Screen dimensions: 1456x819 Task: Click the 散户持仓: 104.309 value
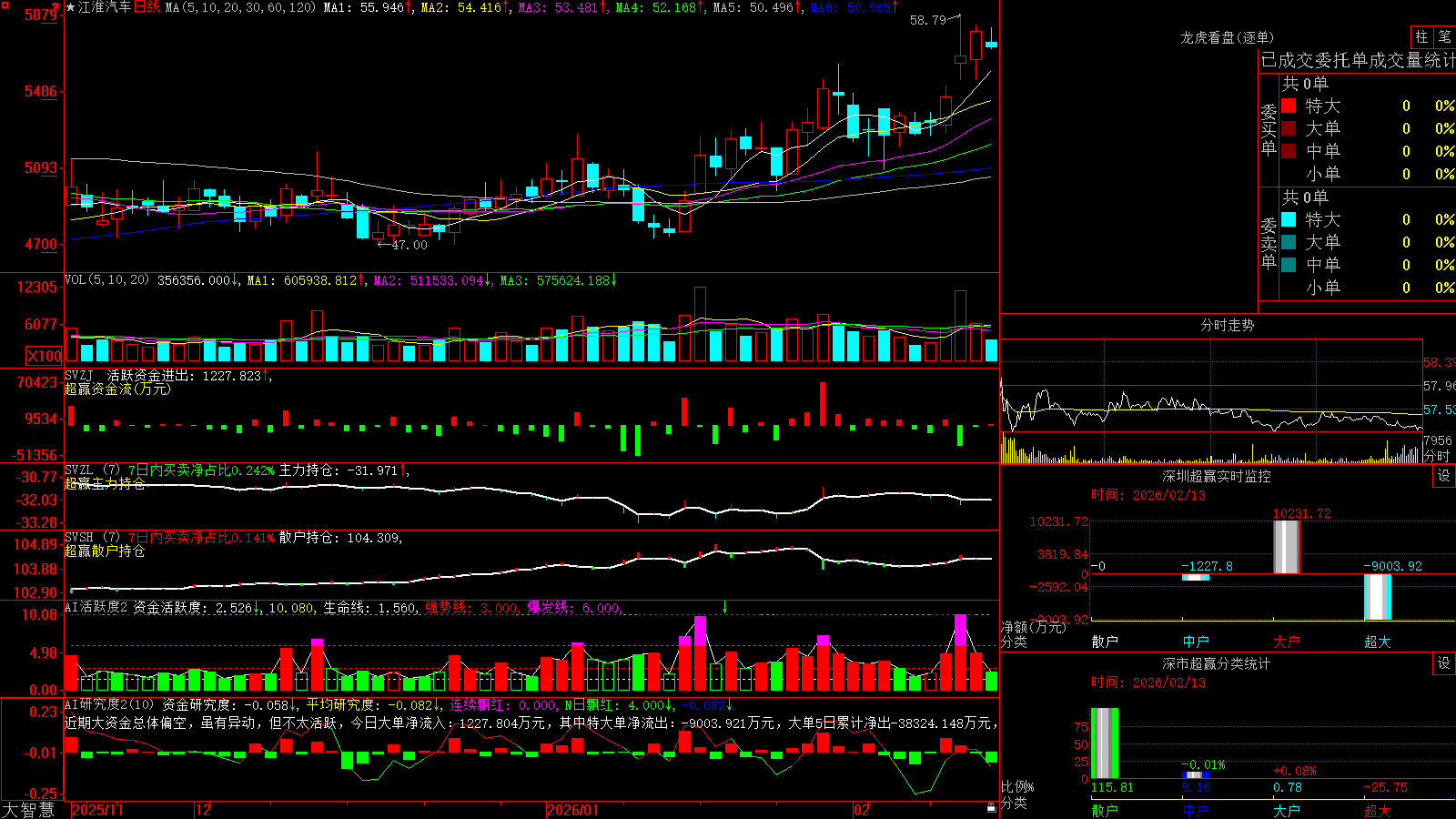pos(339,538)
